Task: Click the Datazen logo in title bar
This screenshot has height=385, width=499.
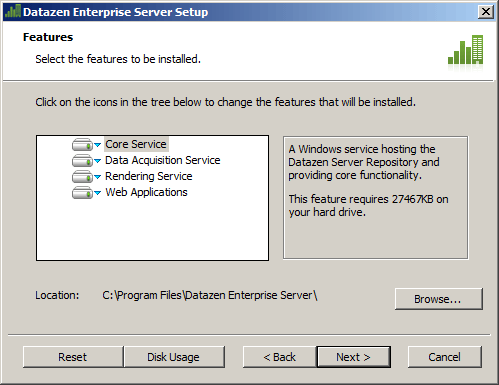Action: 13,12
